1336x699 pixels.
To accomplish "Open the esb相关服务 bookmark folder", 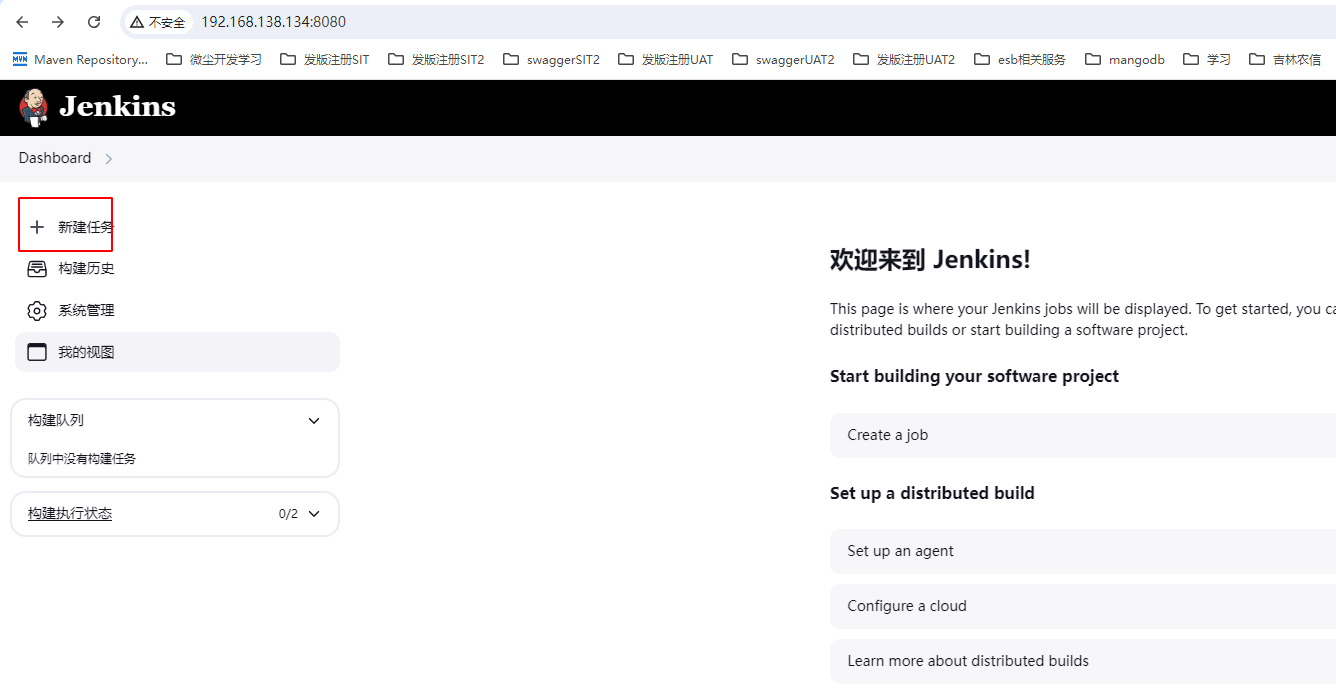I will (x=1020, y=59).
